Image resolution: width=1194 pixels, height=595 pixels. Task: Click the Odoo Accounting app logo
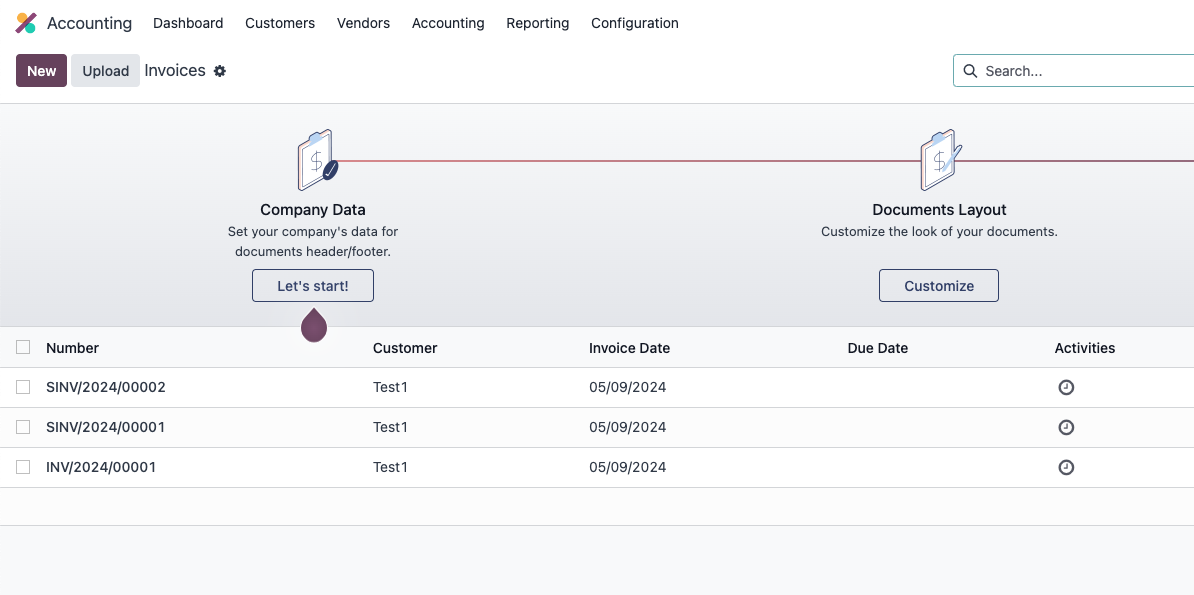[x=26, y=23]
